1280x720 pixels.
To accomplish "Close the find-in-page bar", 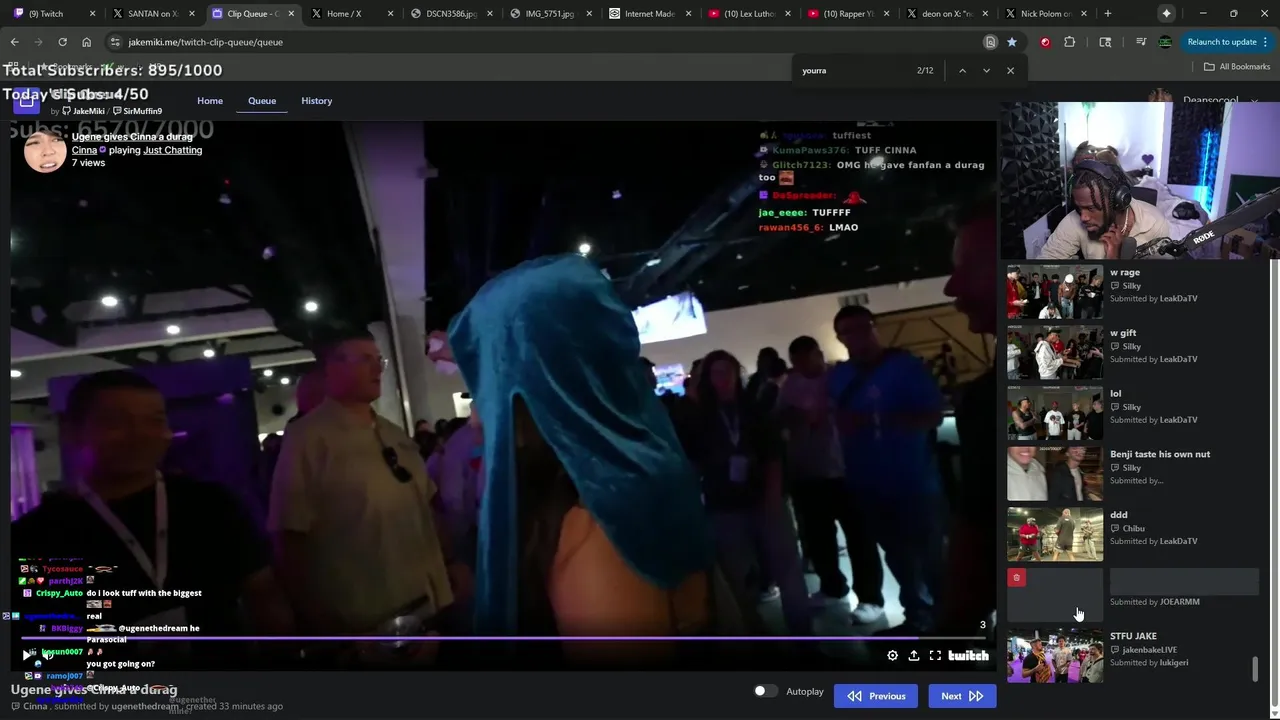I will (1010, 70).
